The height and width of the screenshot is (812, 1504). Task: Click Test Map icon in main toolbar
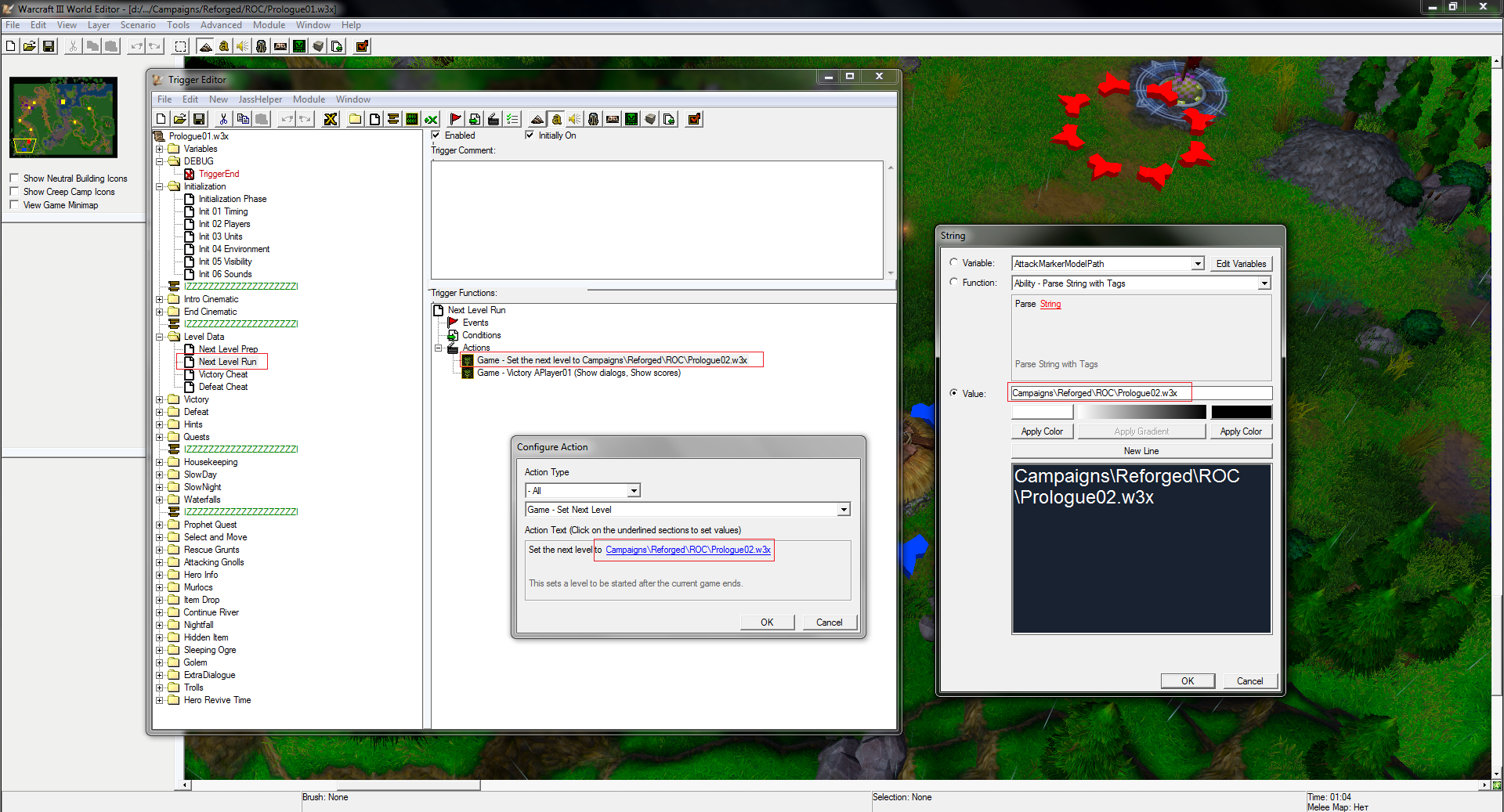click(362, 46)
